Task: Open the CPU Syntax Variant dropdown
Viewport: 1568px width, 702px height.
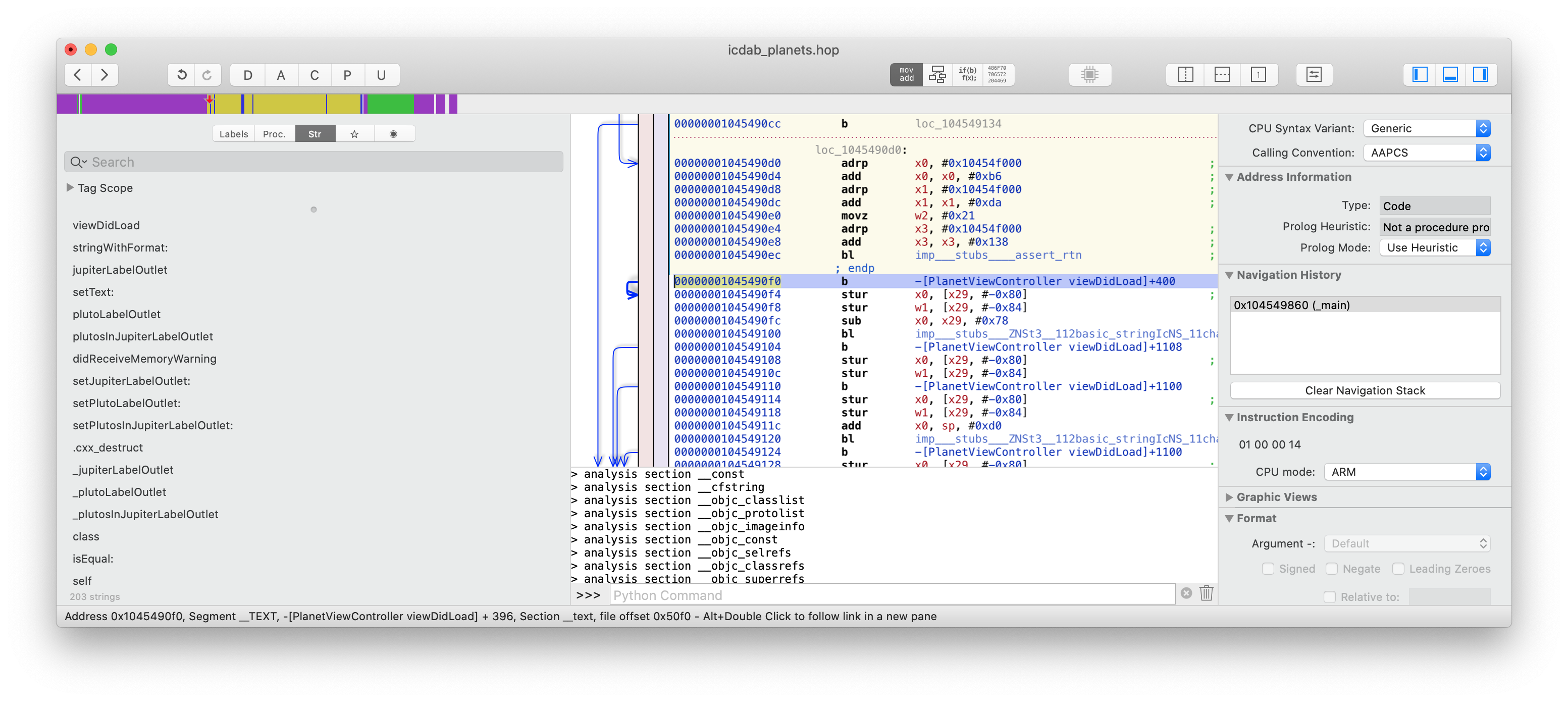Action: click(1427, 128)
